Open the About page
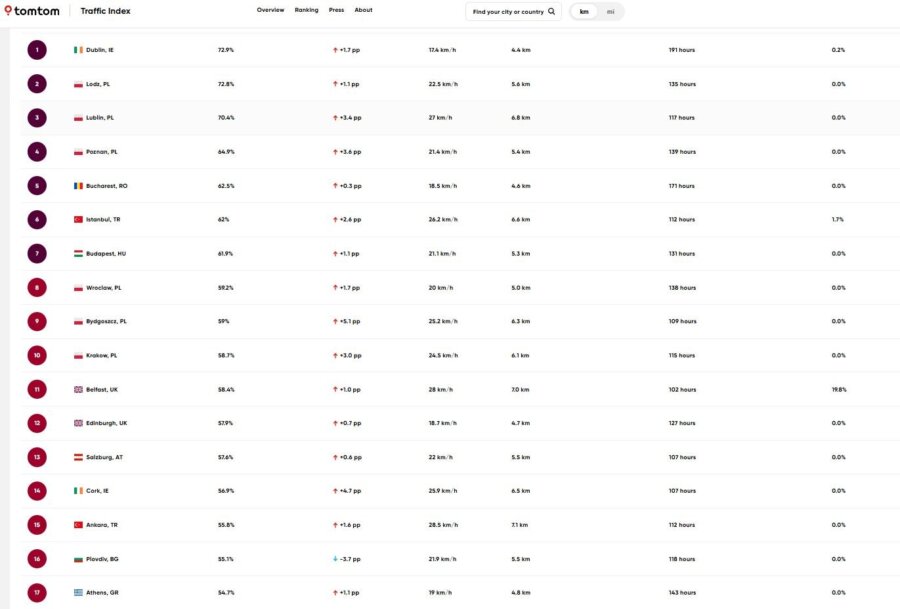The image size is (900, 609). tap(363, 10)
